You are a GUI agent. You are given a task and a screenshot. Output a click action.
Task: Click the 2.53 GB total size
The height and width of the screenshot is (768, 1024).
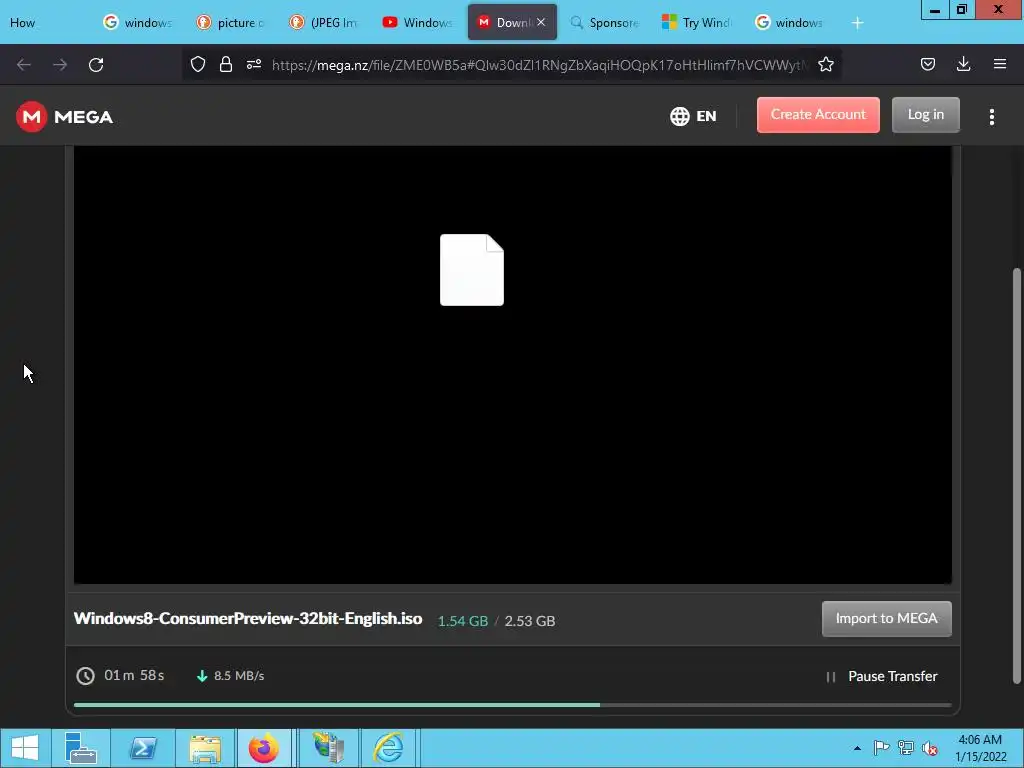[x=530, y=621]
